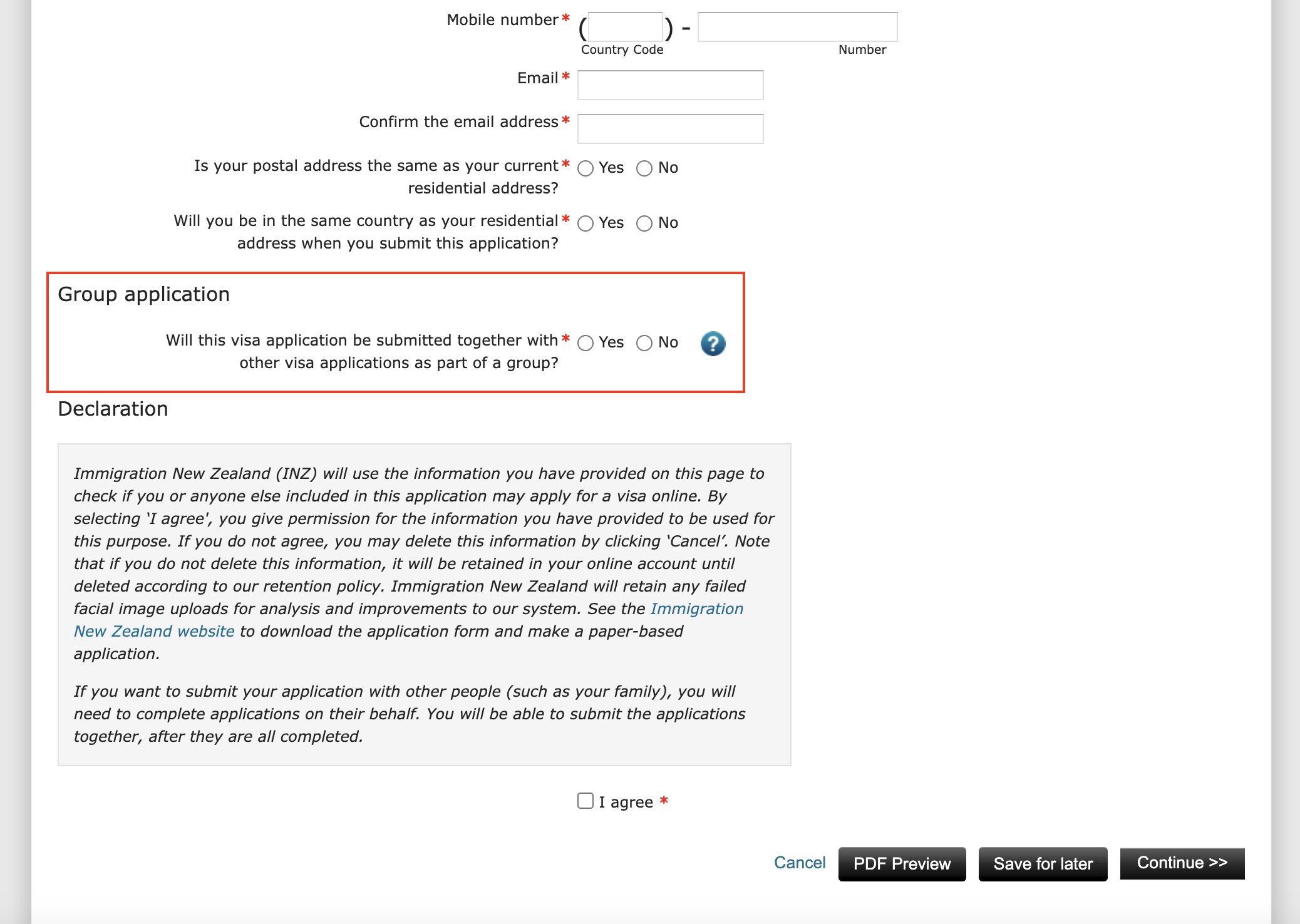The image size is (1300, 924).
Task: Tick the I agree checkbox
Action: pyautogui.click(x=586, y=801)
